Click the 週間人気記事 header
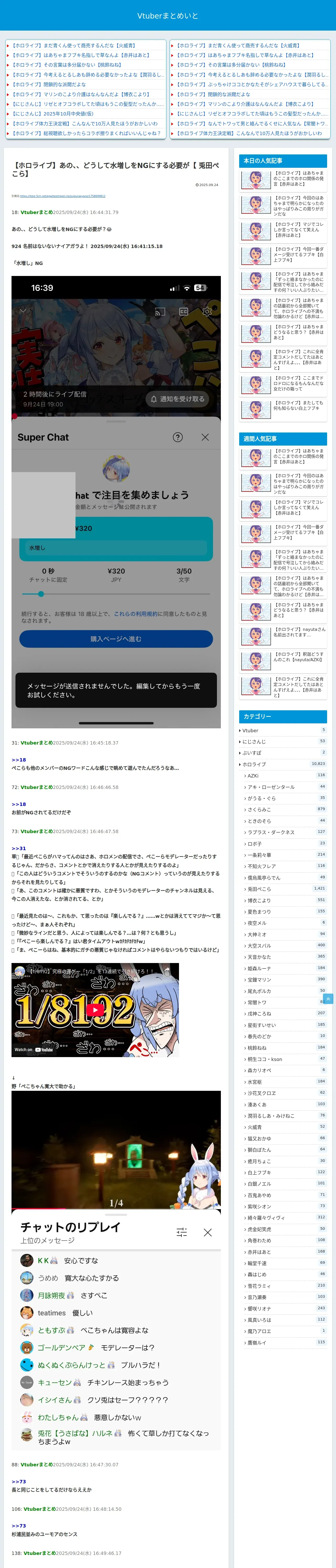Image resolution: width=336 pixels, height=1568 pixels. pos(283,439)
